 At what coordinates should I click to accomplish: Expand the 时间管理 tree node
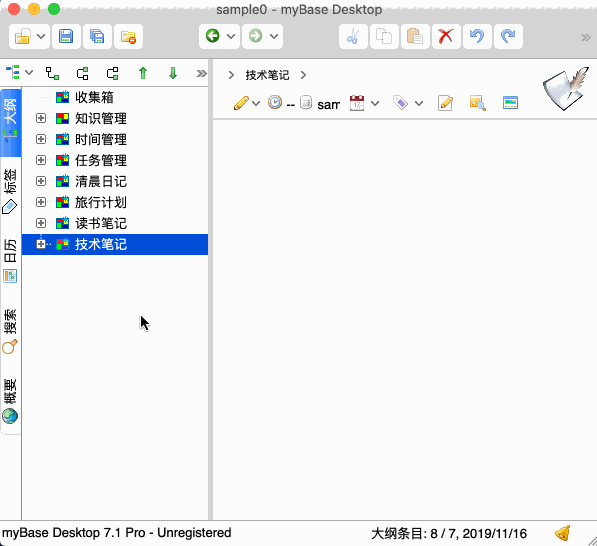(41, 139)
